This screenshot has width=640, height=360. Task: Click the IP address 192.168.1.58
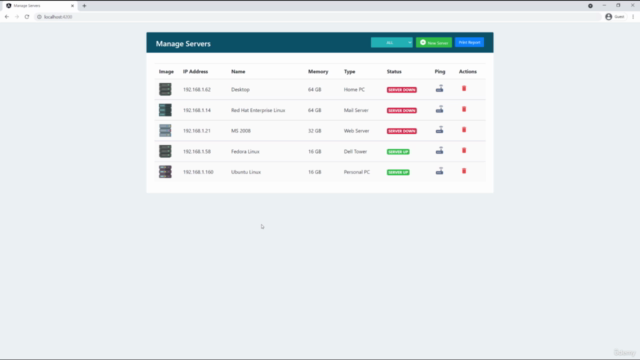click(x=197, y=151)
